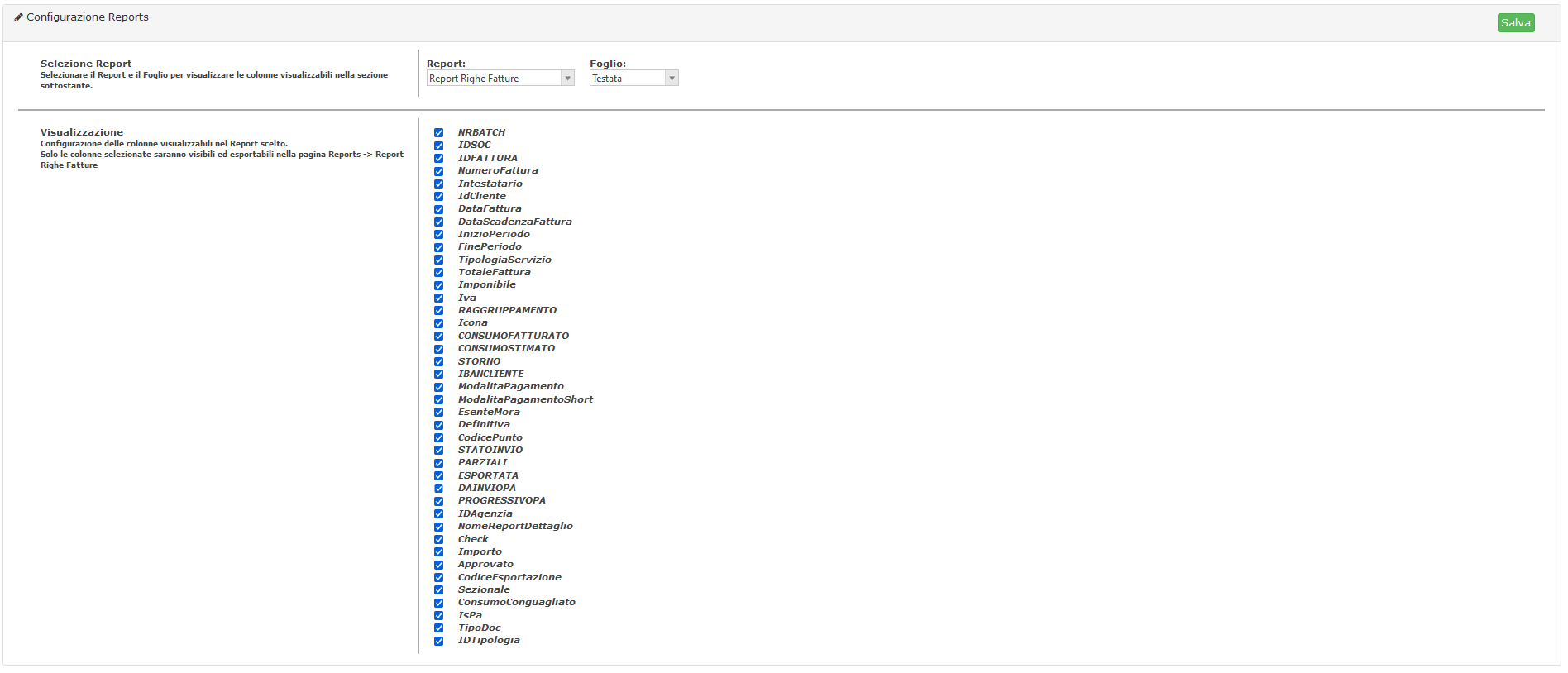Uncheck the STATOINVIO checkbox
Viewport: 1568px width, 673px height.
click(x=438, y=451)
